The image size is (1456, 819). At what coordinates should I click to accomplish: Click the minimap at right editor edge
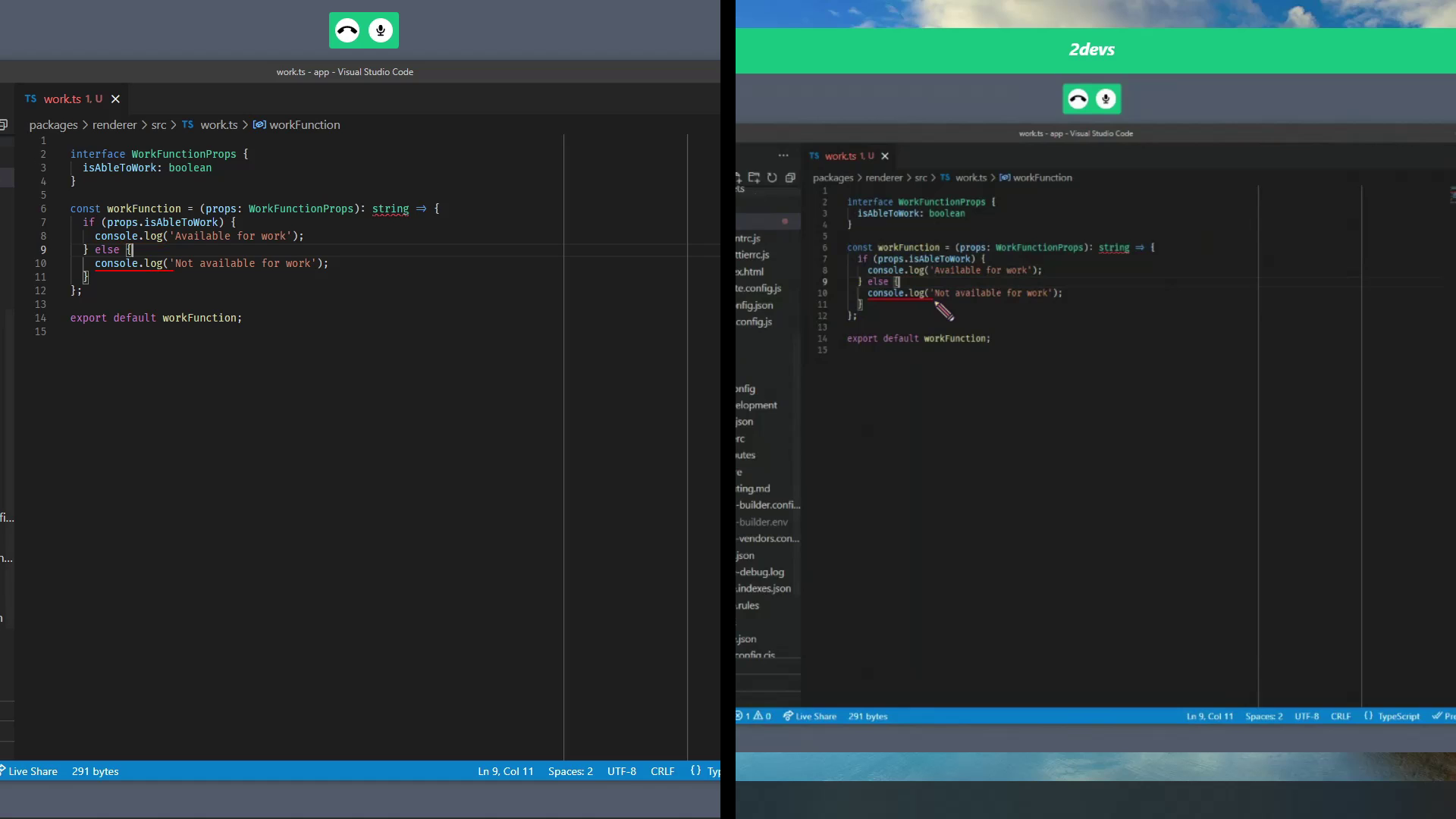(1451, 194)
